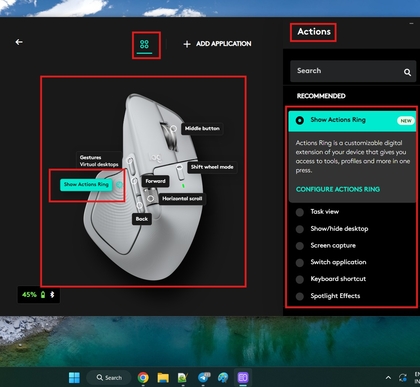420x387 pixels.
Task: Click the magnifier icon in Actions search
Action: click(407, 72)
